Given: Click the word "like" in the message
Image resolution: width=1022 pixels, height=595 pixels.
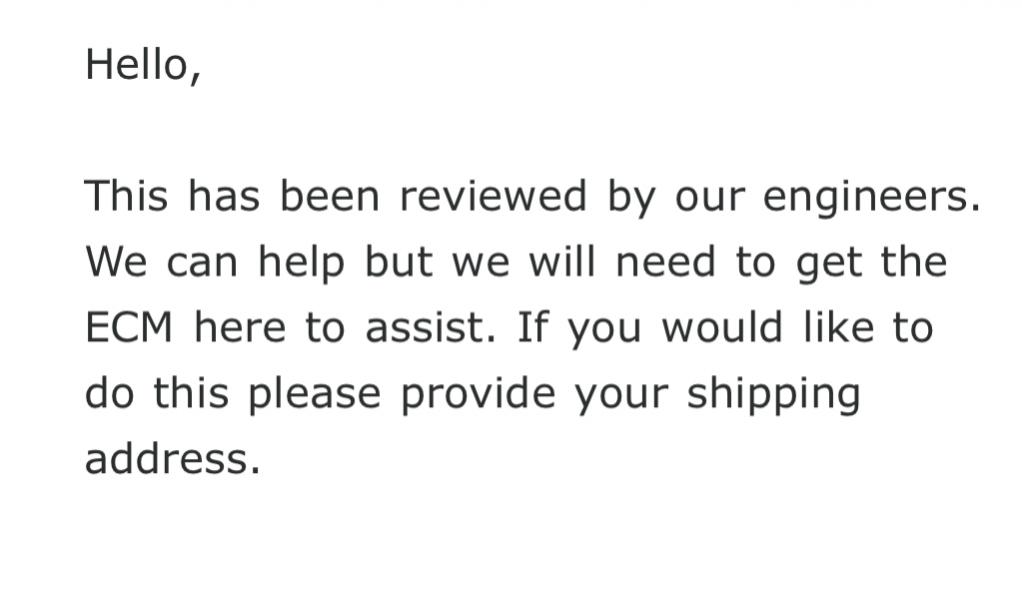Looking at the screenshot, I should (838, 327).
